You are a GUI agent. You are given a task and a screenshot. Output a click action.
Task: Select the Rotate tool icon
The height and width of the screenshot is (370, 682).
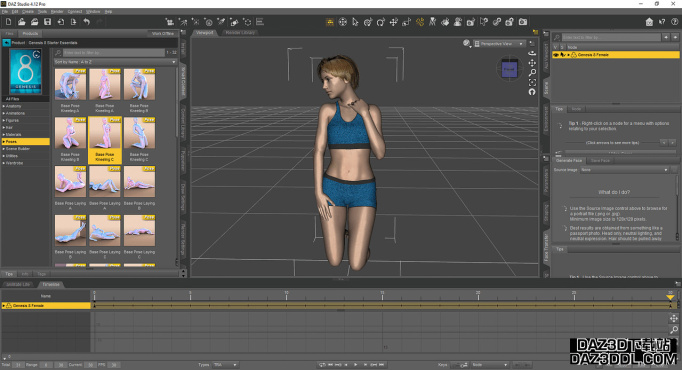point(381,22)
